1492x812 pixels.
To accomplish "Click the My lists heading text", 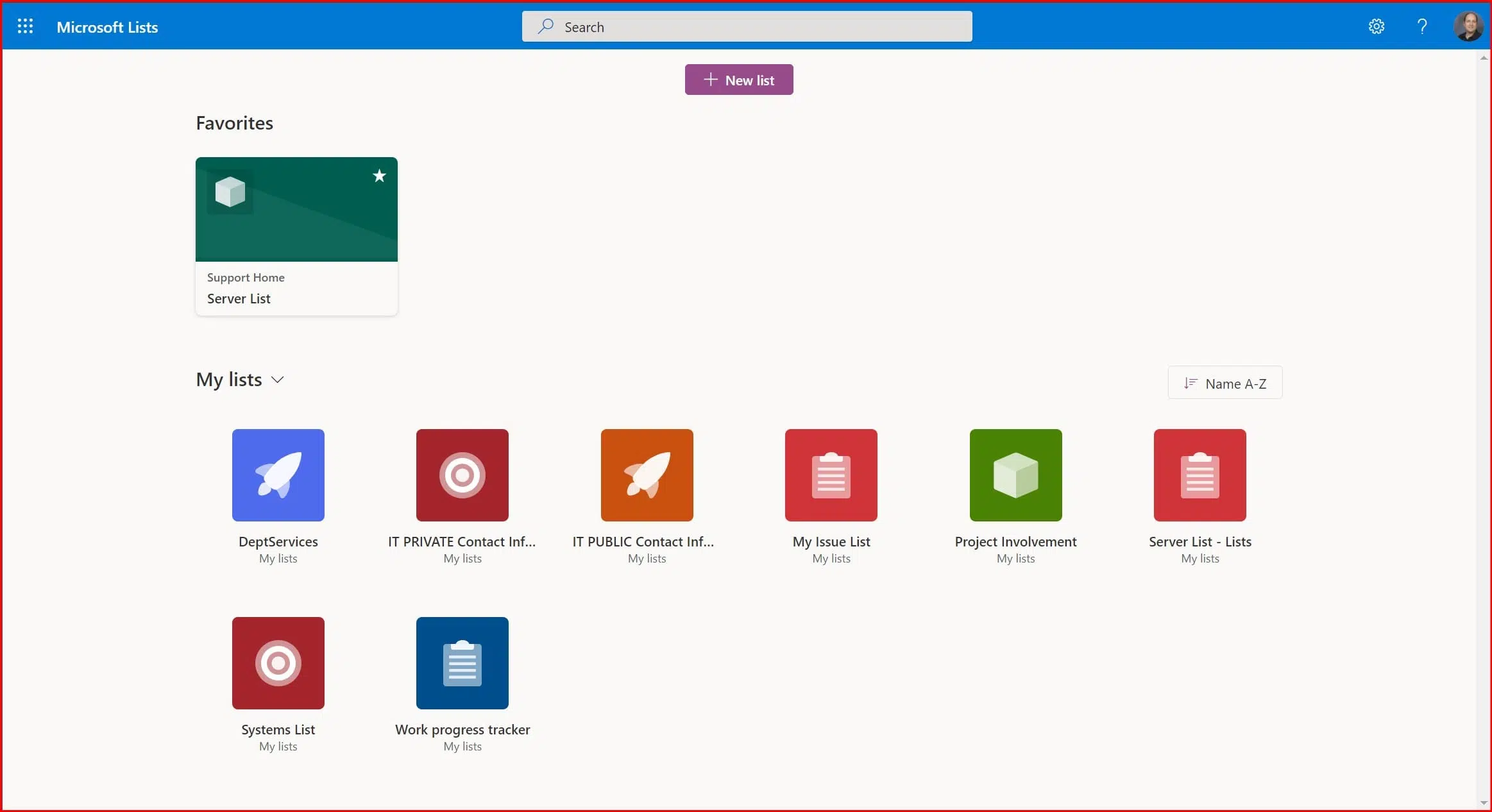I will (229, 380).
